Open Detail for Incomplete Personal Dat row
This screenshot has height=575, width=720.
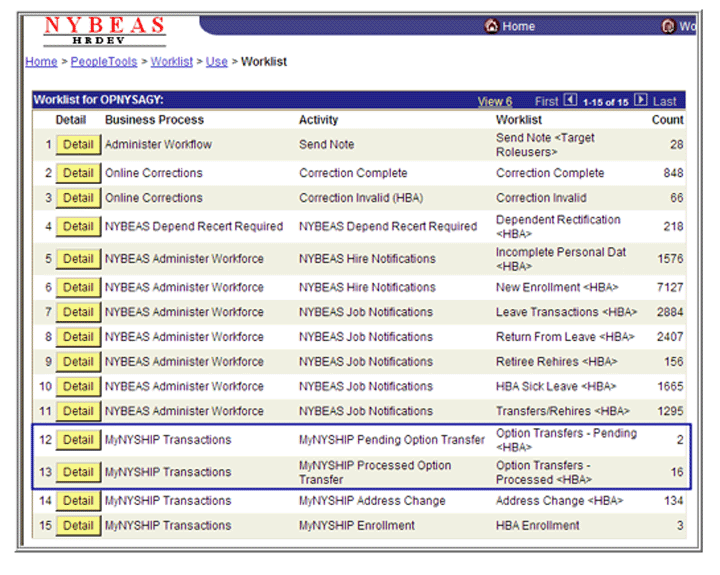coord(78,259)
